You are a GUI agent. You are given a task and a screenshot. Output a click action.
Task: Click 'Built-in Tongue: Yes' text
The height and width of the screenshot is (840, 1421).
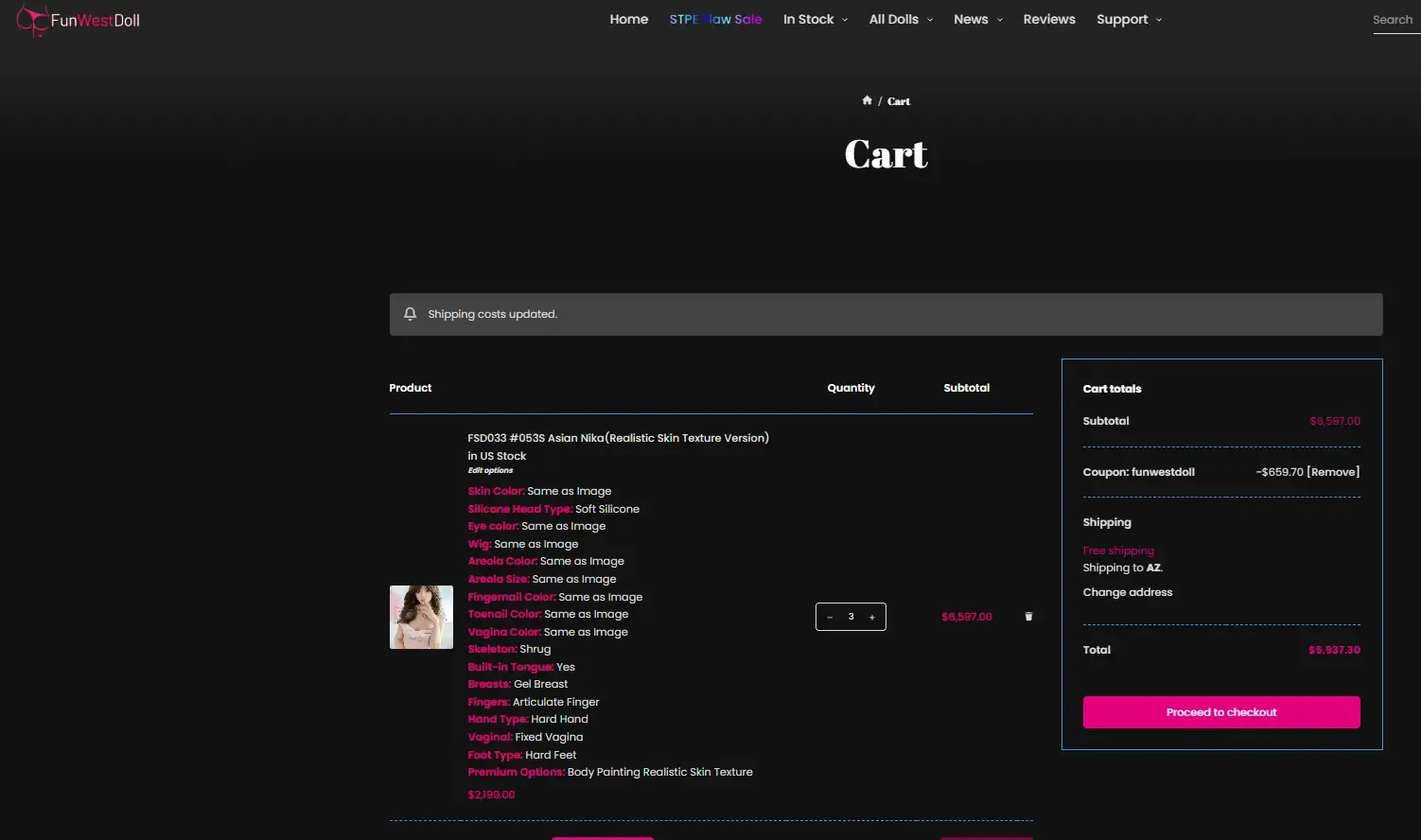(x=521, y=667)
